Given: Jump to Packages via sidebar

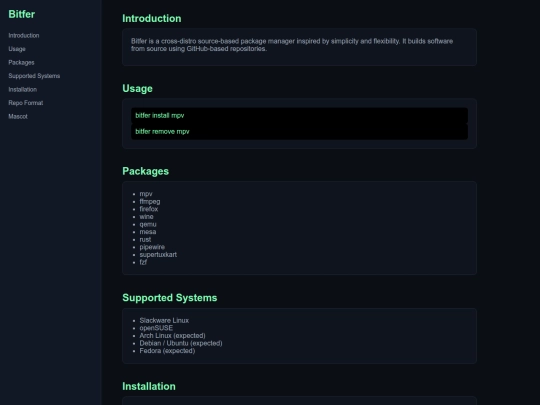Looking at the screenshot, I should [x=21, y=62].
